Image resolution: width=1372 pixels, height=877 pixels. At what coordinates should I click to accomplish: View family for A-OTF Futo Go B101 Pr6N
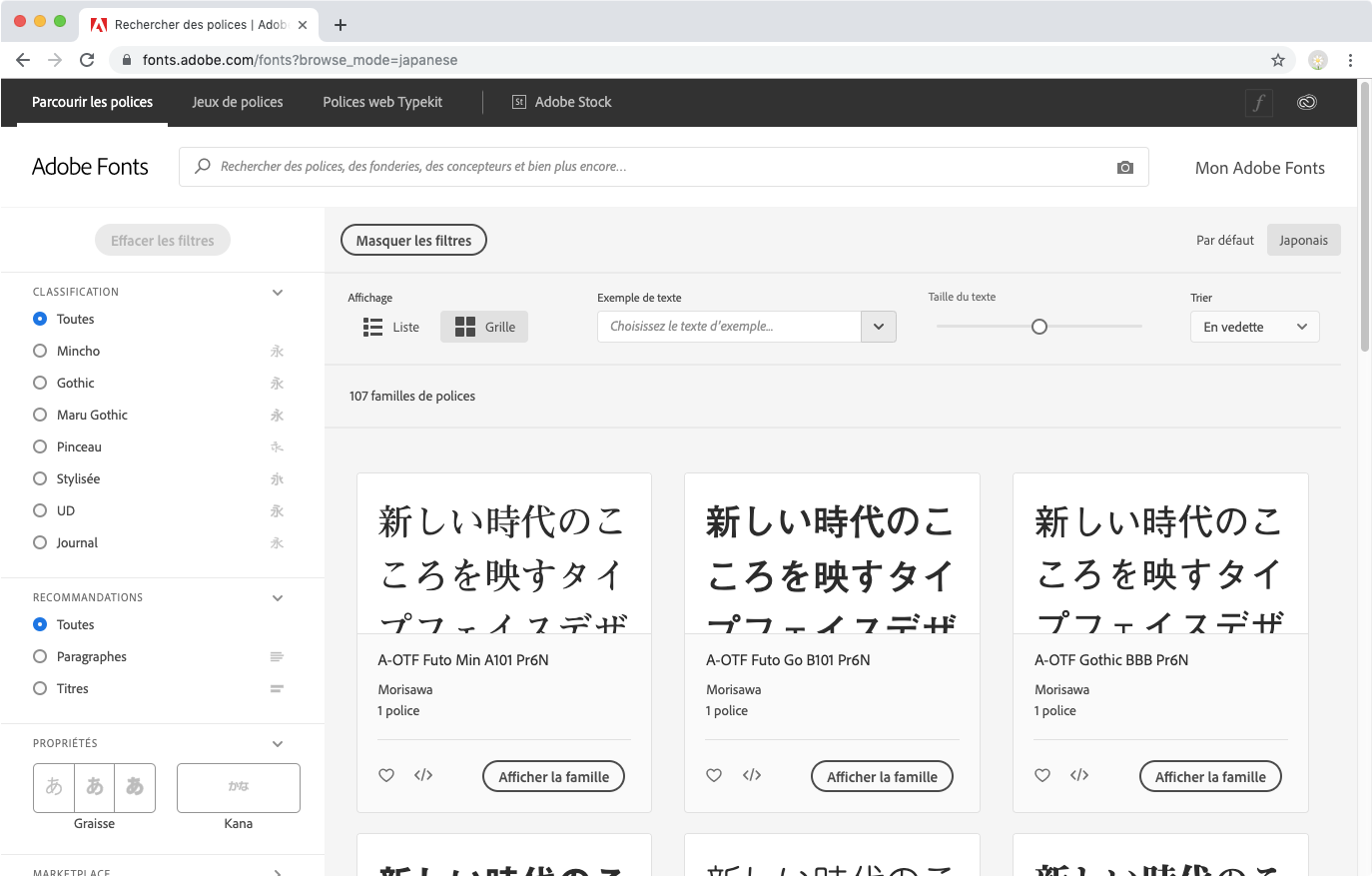(x=883, y=776)
